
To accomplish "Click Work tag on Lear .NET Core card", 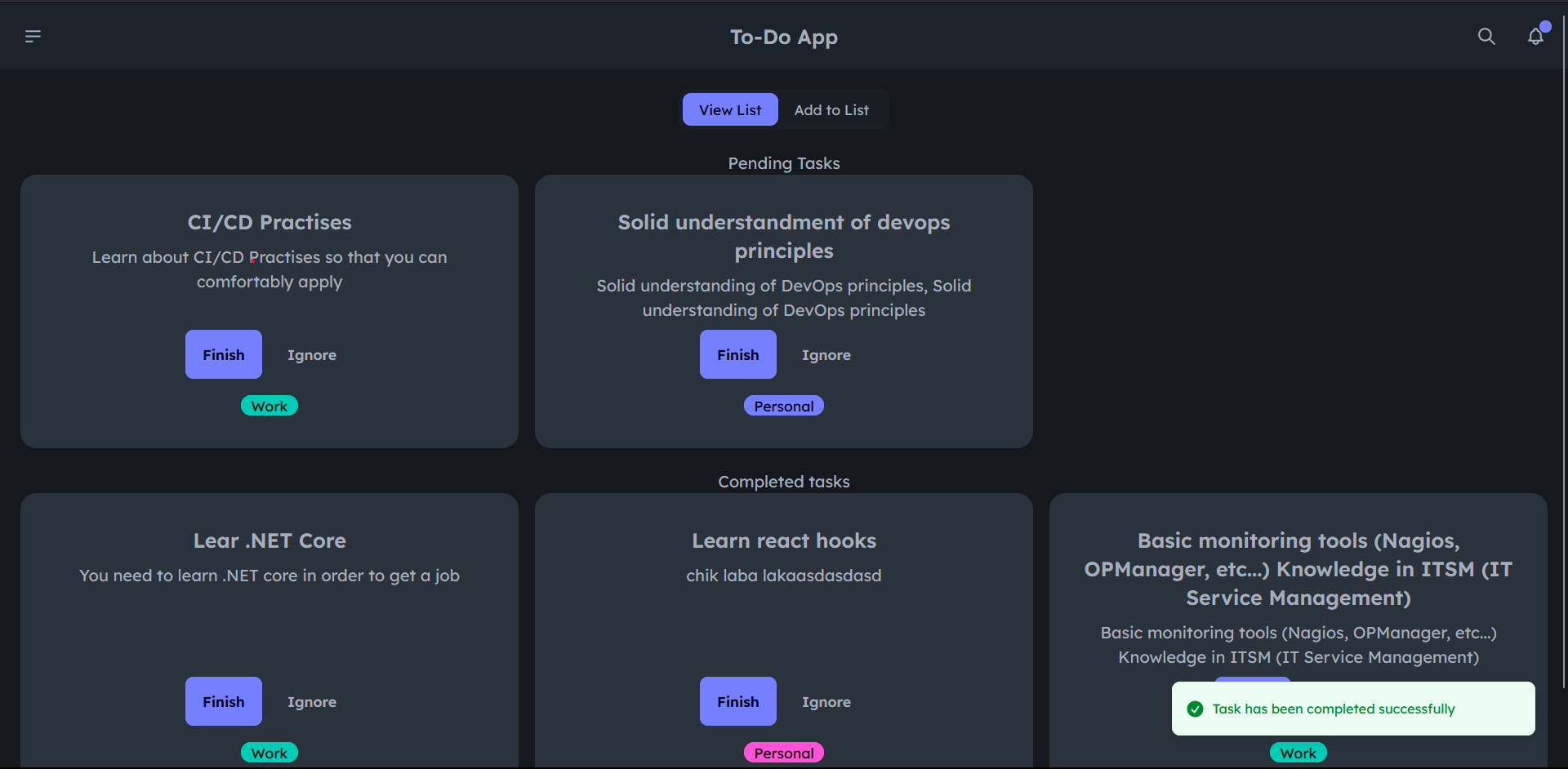I will 269,753.
